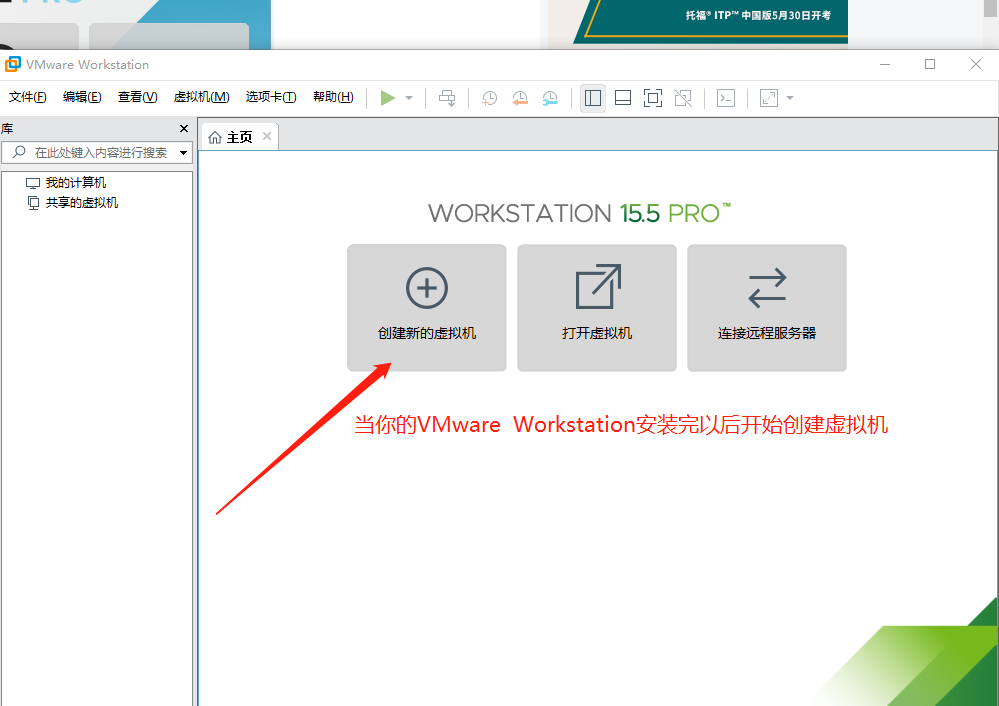Open the power options dropdown arrow
999x706 pixels.
point(409,98)
